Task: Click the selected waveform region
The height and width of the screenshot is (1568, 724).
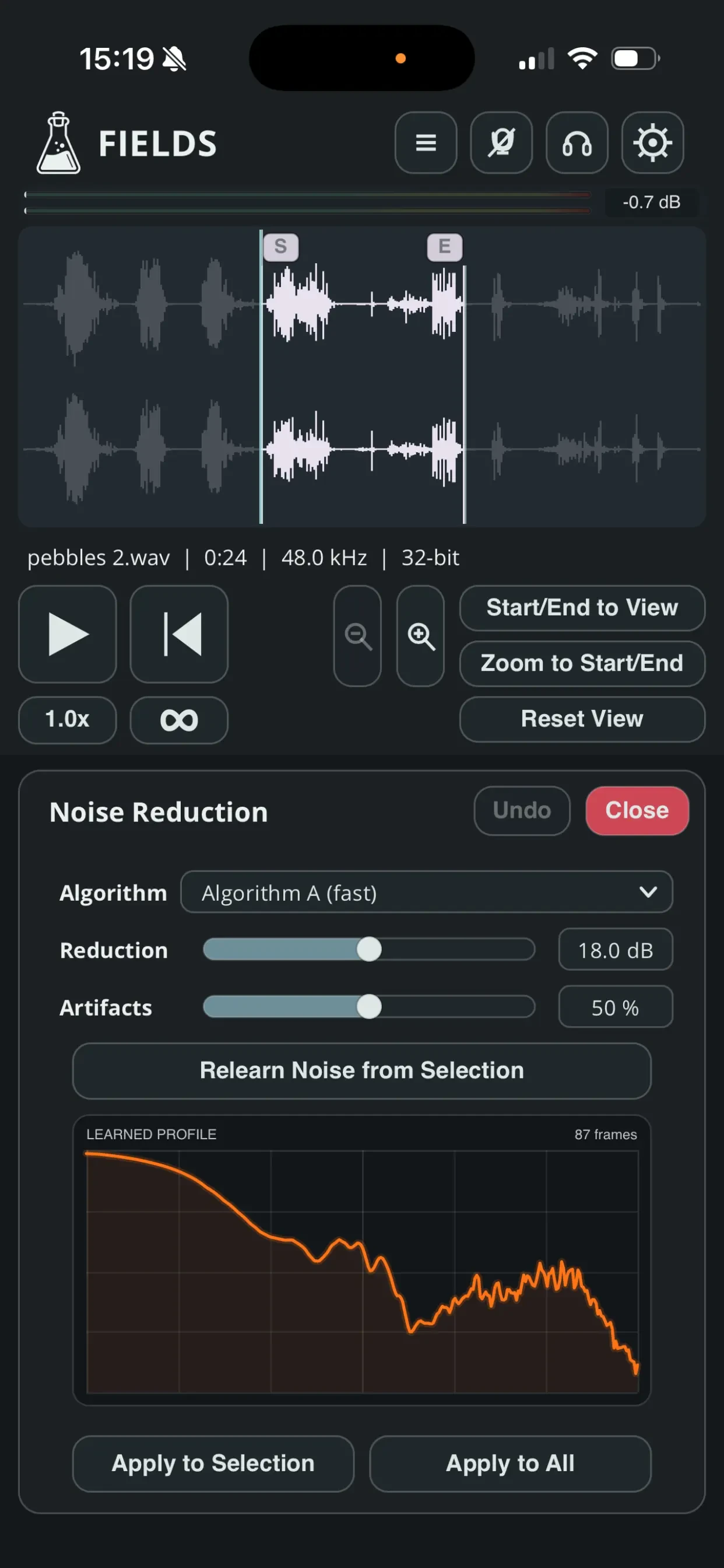Action: pos(363,376)
